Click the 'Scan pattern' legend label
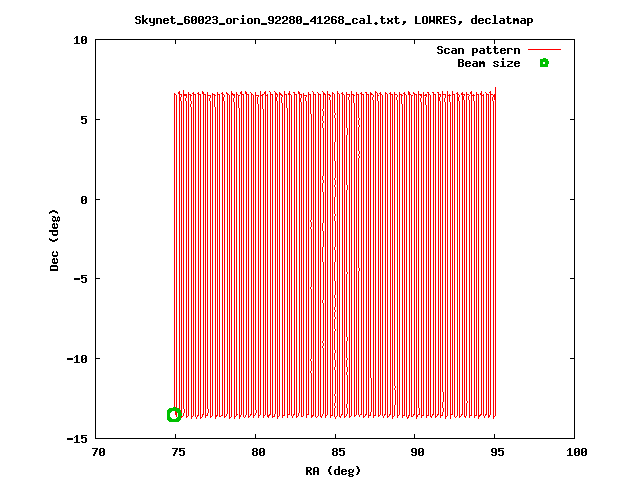Screen dimensions: 640x480 click(x=478, y=50)
